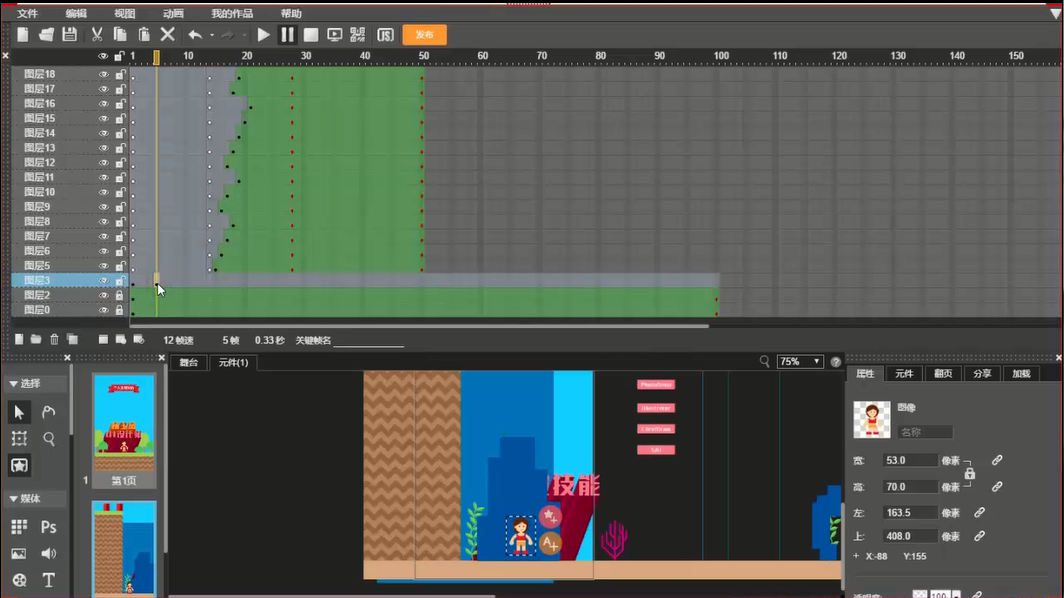
Task: Stop the animation playback
Action: 311,35
